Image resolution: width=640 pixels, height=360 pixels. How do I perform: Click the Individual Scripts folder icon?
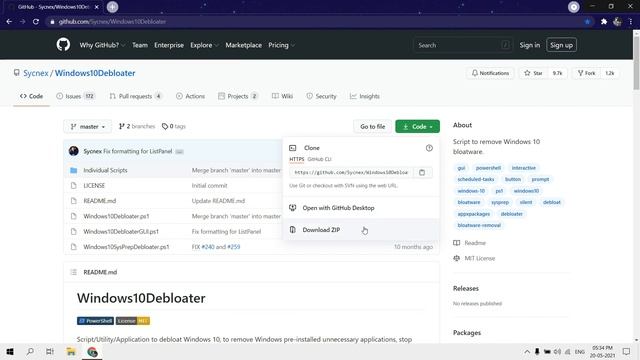[x=73, y=170]
